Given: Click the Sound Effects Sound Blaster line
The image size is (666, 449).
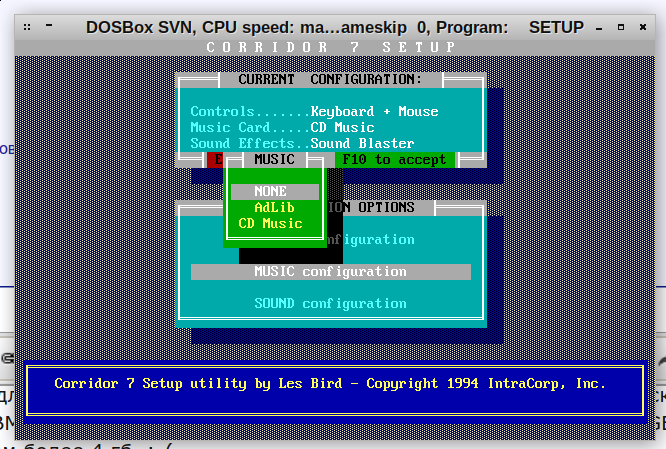Looking at the screenshot, I should point(302,144).
